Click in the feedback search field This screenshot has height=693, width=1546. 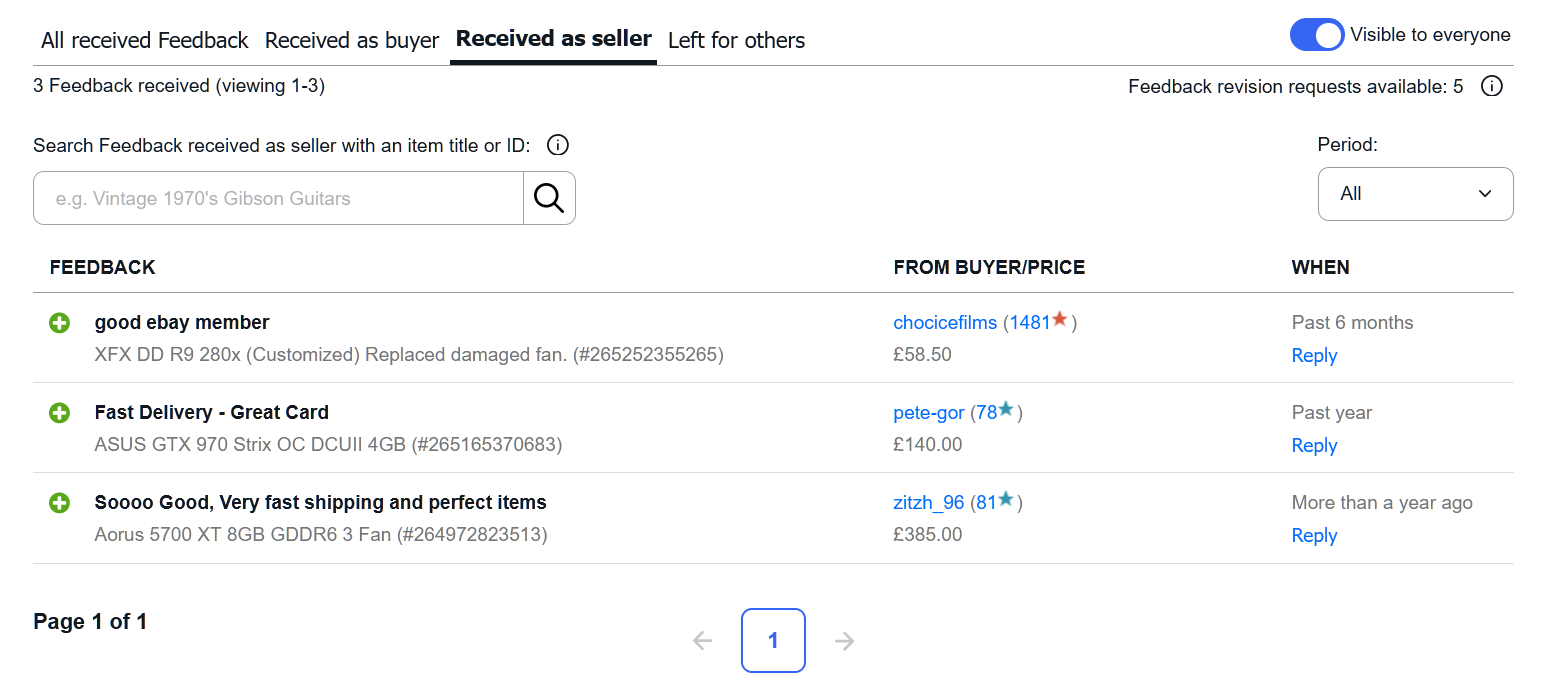278,198
